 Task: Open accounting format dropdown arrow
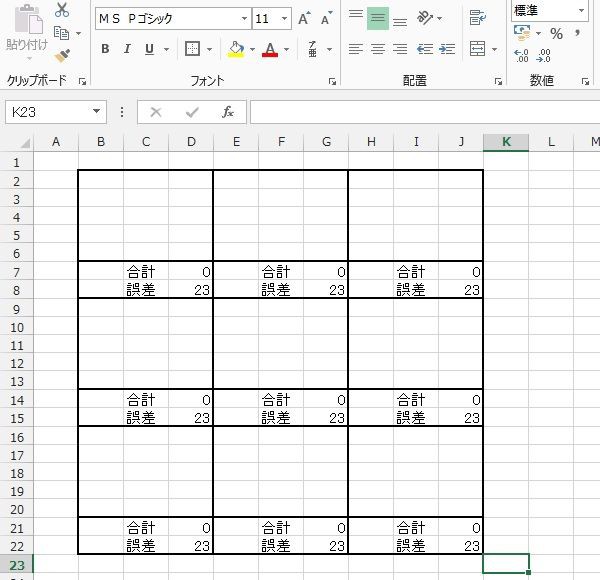point(538,33)
